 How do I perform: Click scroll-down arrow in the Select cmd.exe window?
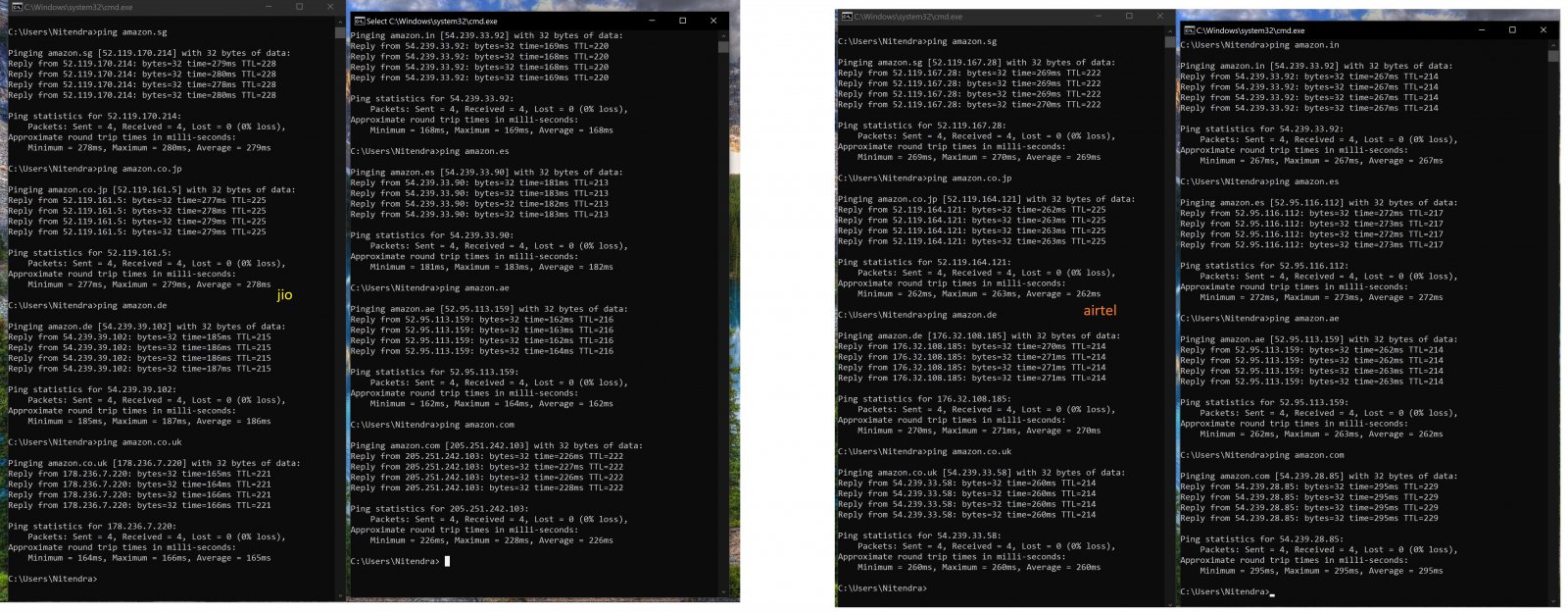[723, 591]
